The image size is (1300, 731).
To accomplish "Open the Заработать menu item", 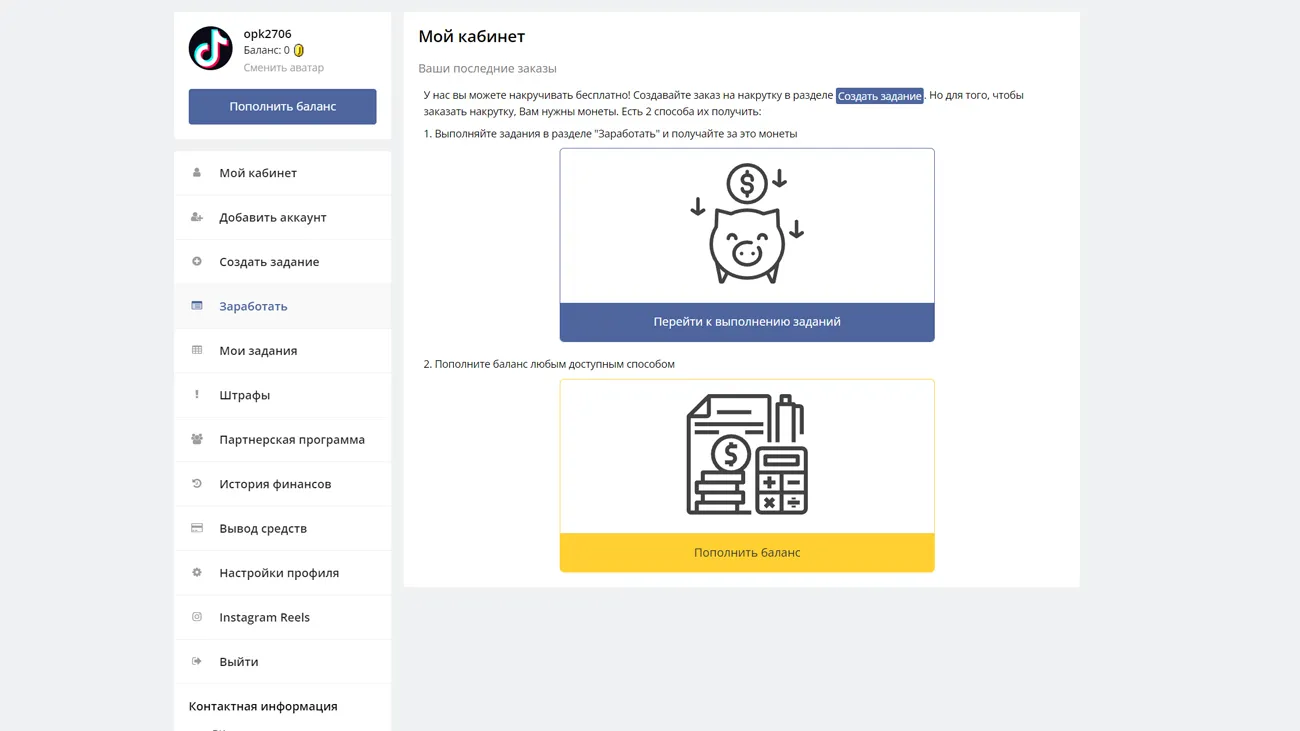I will pos(253,306).
